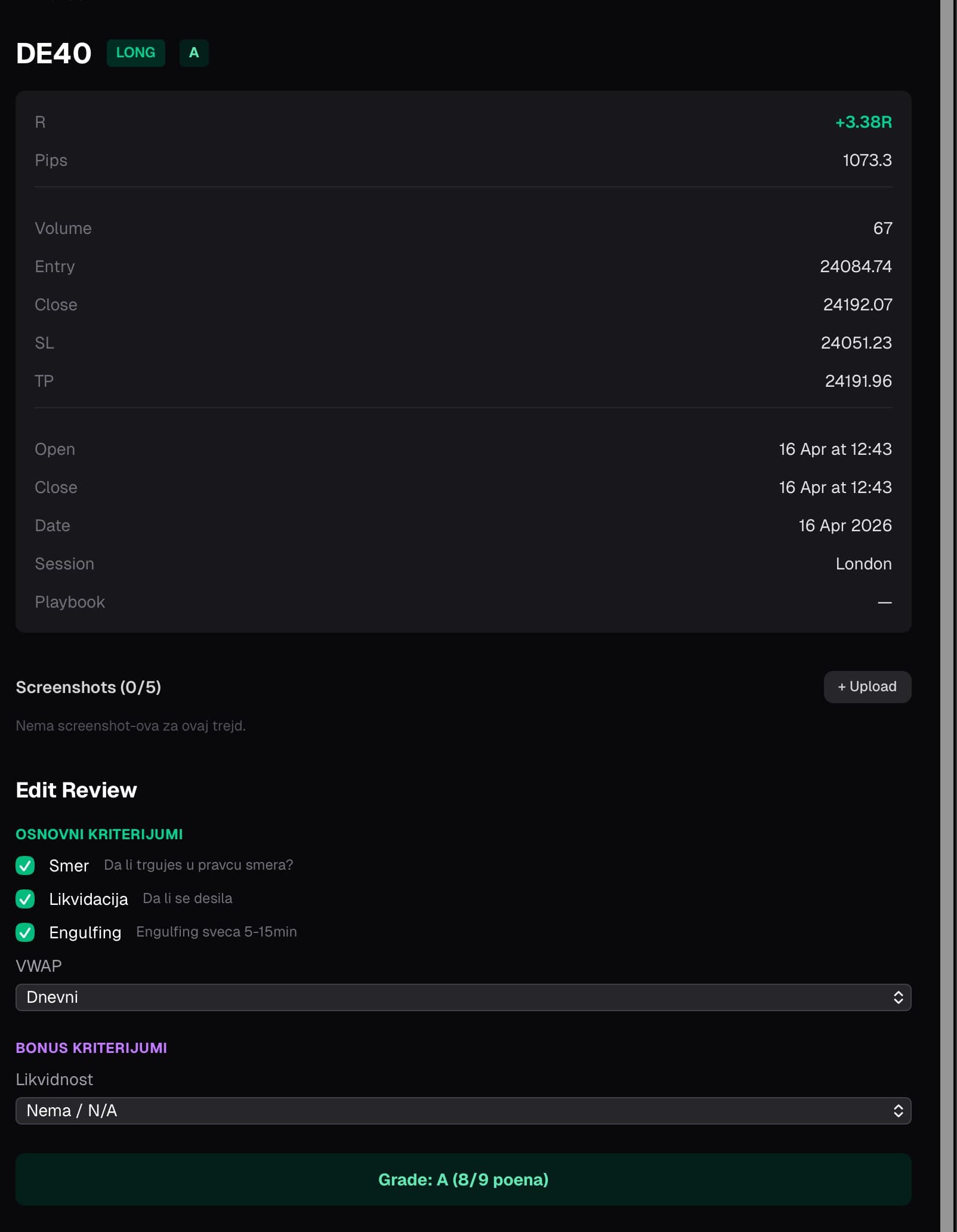
Task: Open the VWAP dropdown showing Dnevni
Action: 463,997
